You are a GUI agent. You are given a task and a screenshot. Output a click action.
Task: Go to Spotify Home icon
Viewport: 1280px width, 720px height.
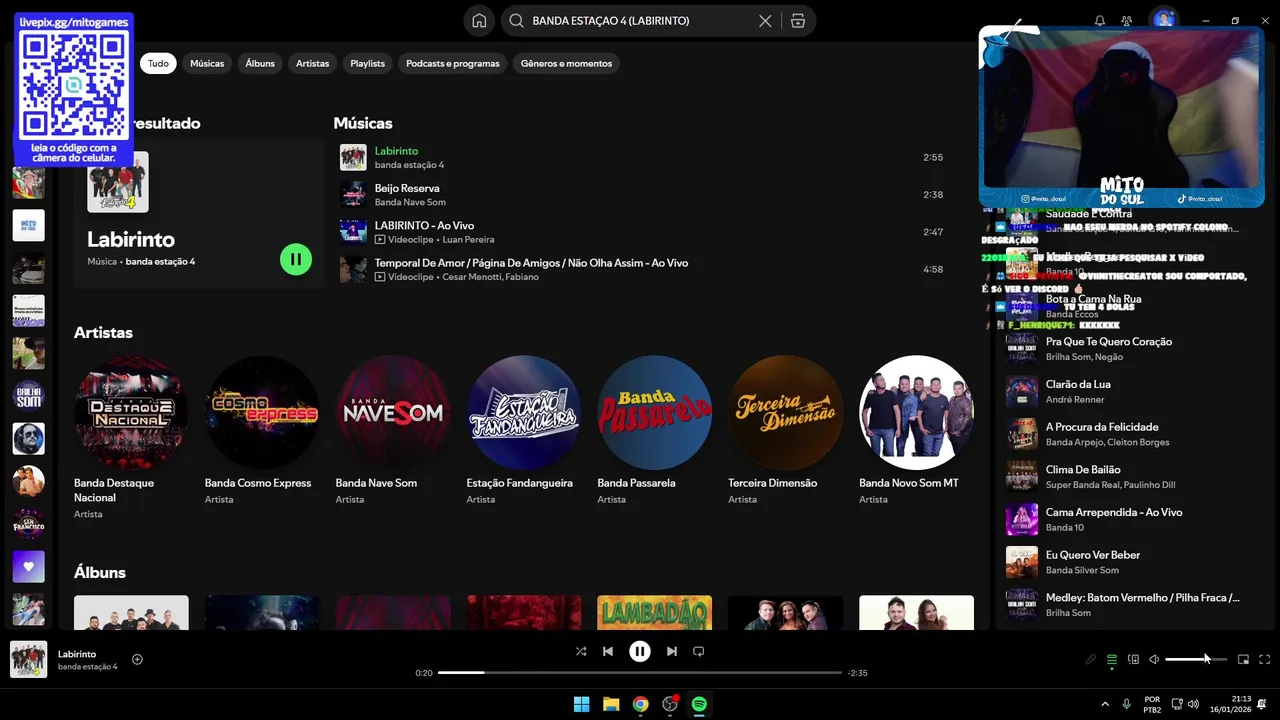pos(480,21)
